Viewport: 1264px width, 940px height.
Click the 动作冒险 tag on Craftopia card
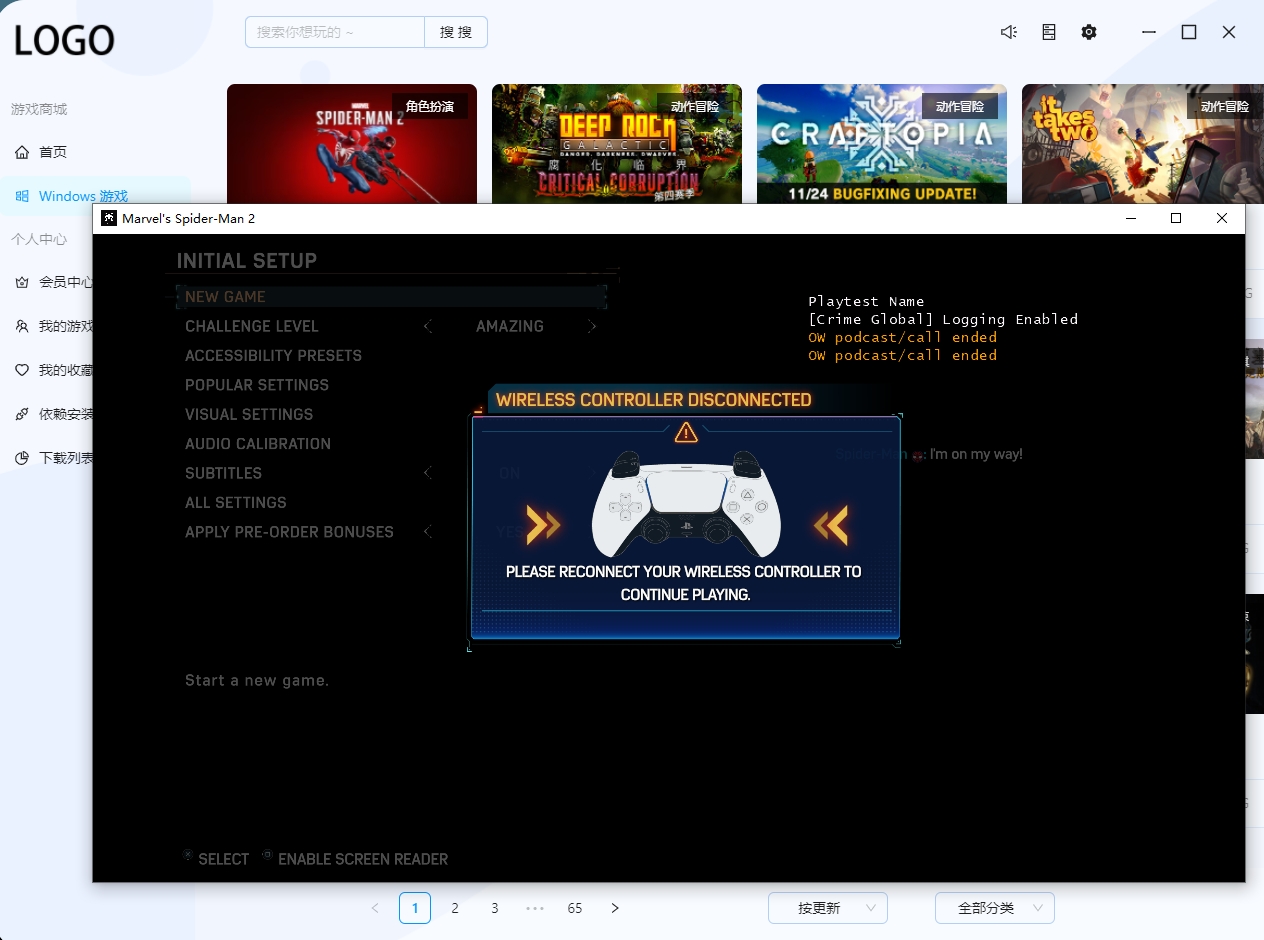click(x=960, y=106)
